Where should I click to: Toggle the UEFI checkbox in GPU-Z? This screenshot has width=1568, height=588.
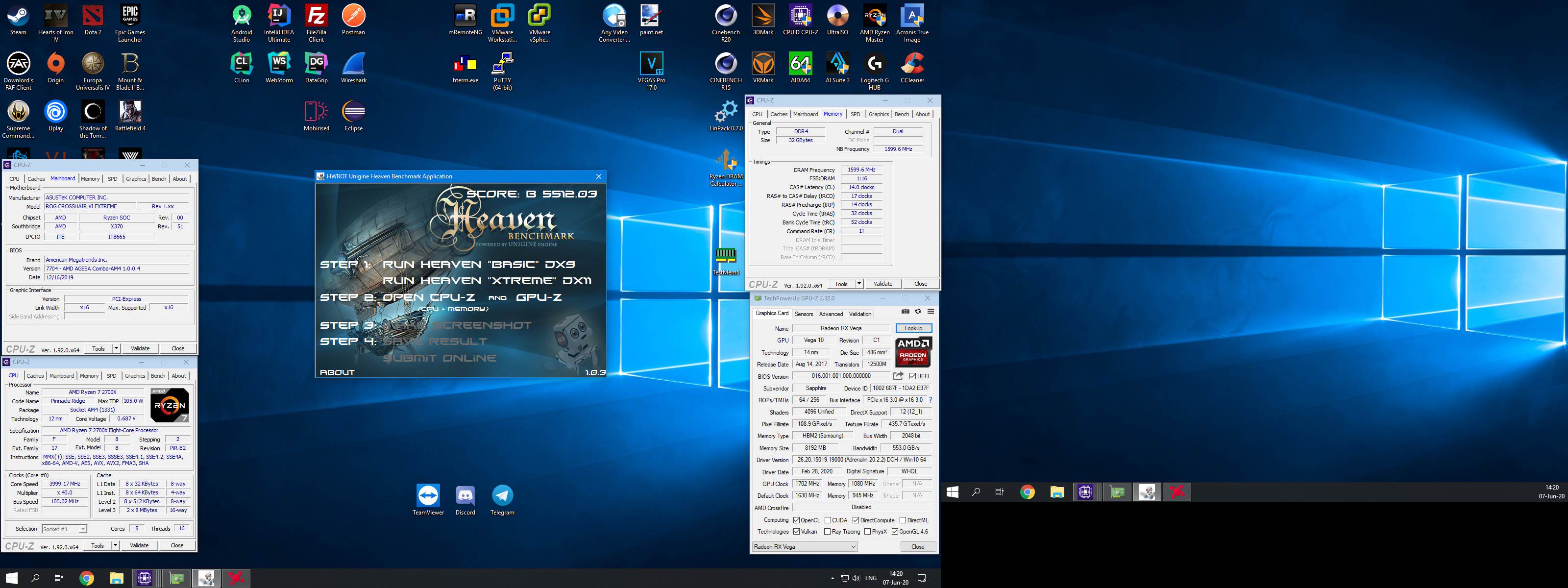click(912, 376)
